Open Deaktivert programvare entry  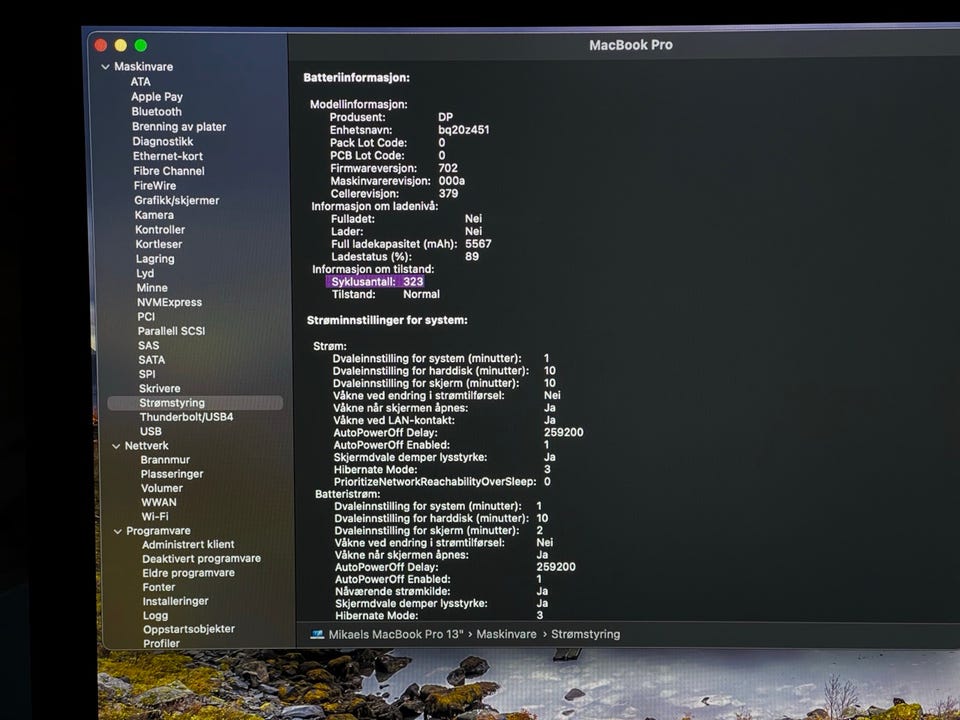click(201, 559)
